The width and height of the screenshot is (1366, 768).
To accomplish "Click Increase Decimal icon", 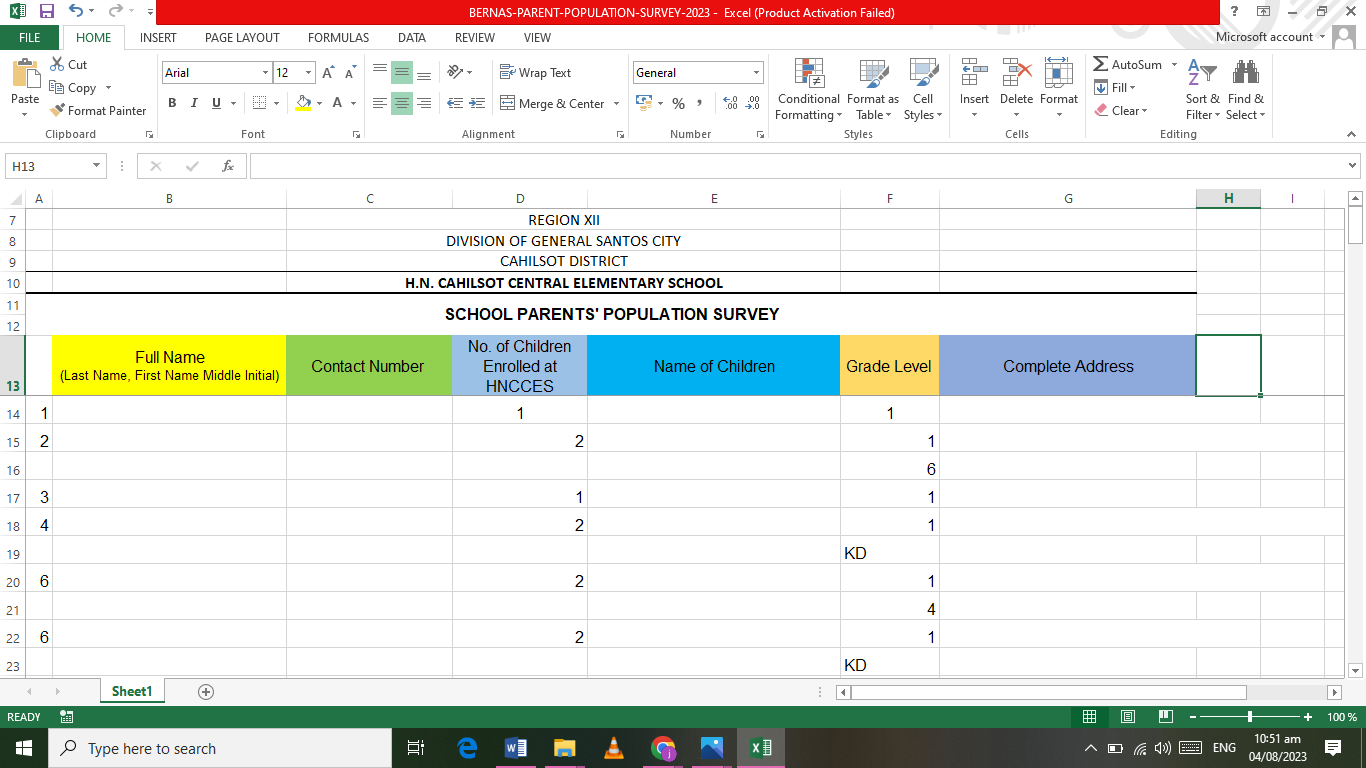I will pyautogui.click(x=730, y=103).
